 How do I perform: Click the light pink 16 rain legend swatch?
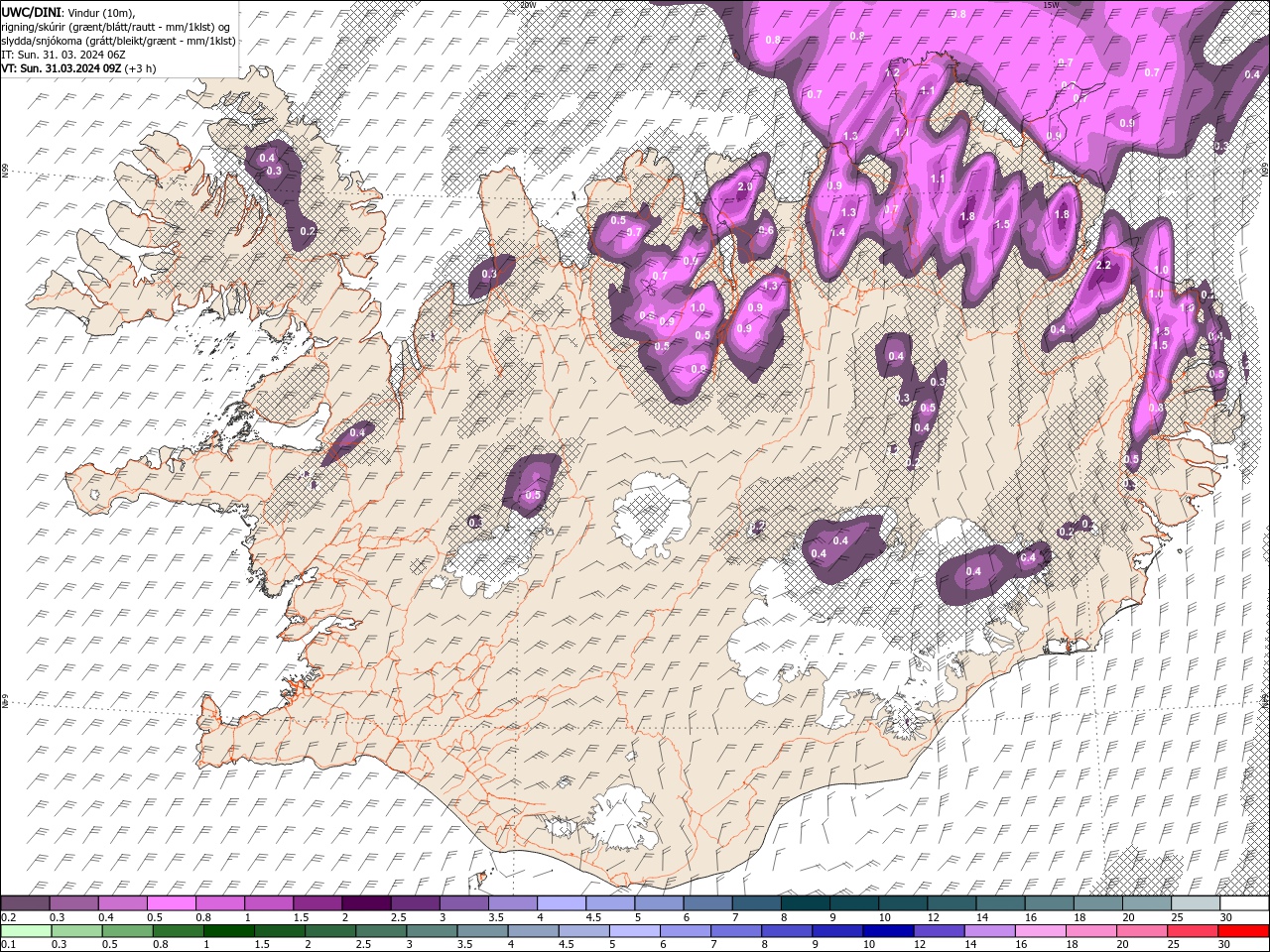(1039, 931)
